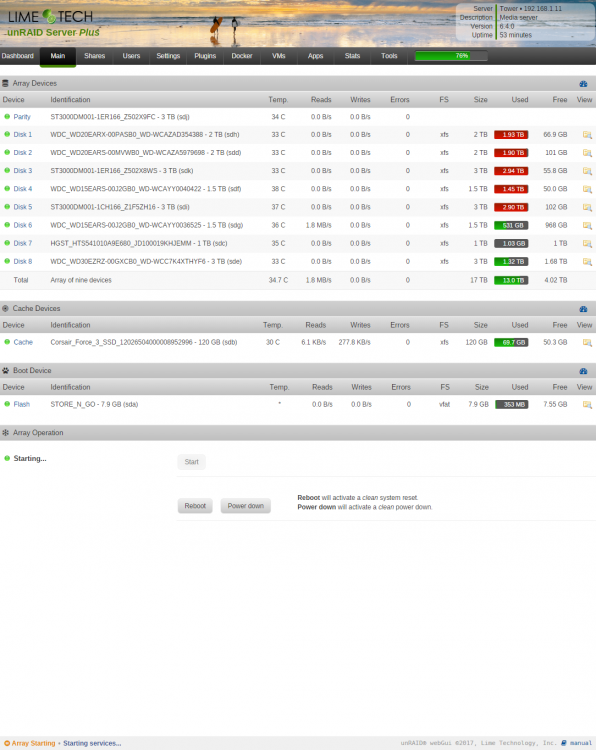Click the Boot Device paw icon
Image resolution: width=596 pixels, height=750 pixels.
(x=5, y=371)
